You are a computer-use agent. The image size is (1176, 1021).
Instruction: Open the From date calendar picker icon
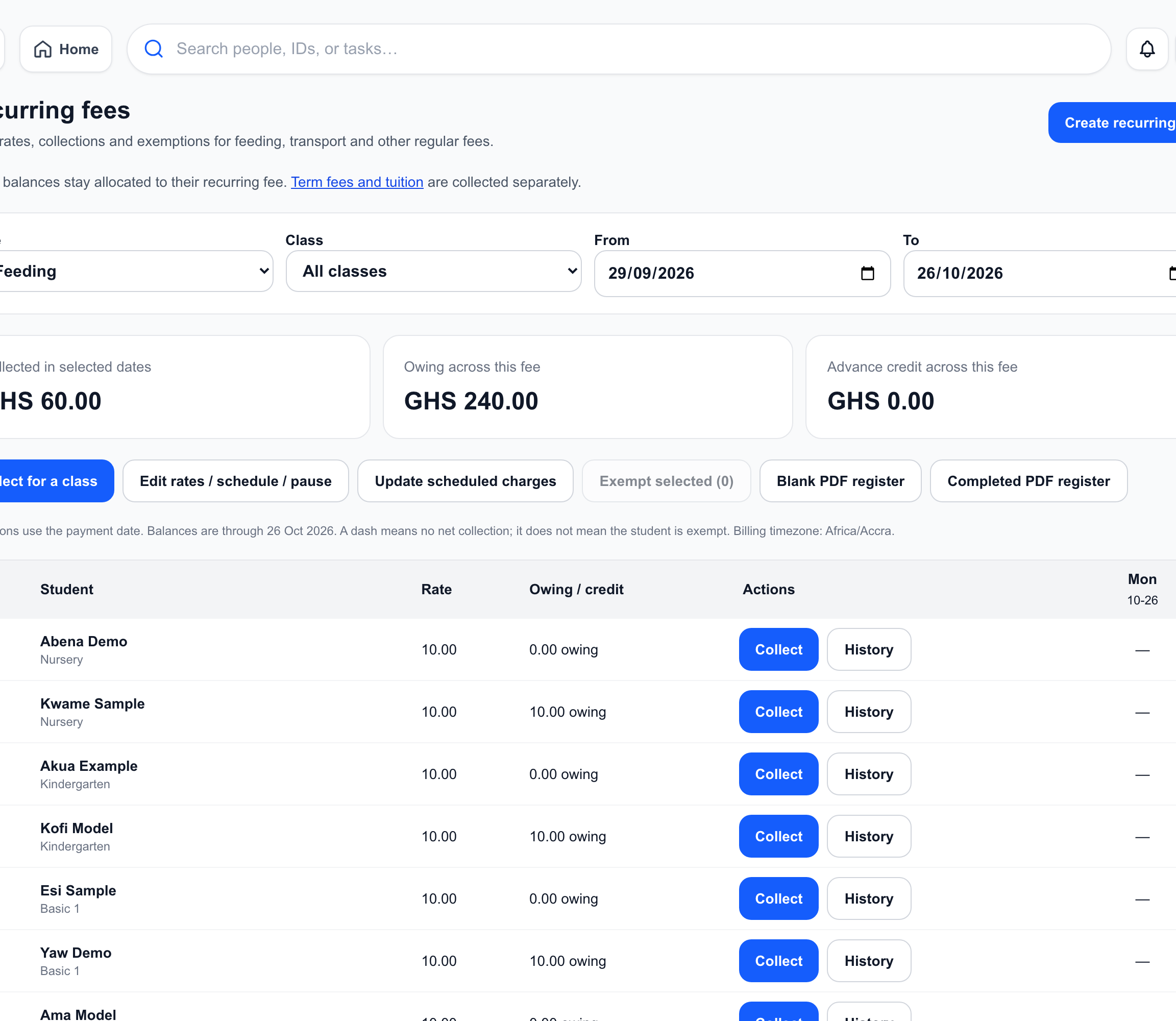pos(867,274)
